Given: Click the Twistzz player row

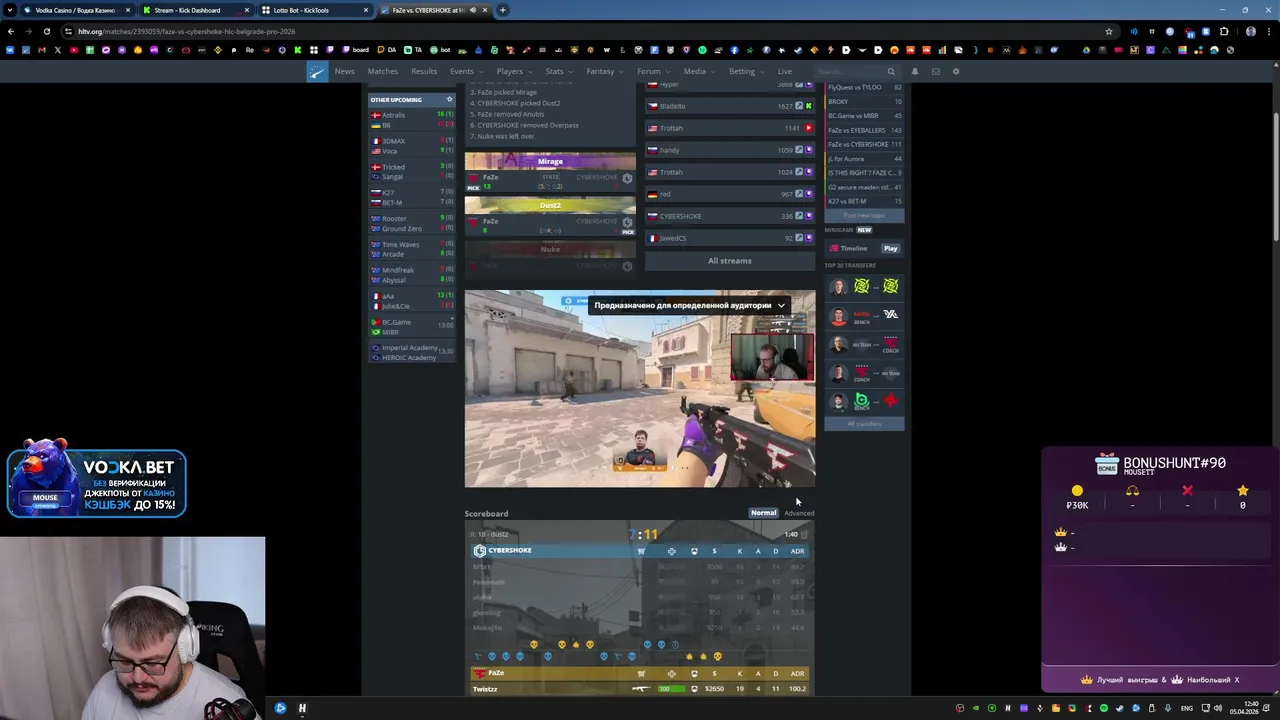Looking at the screenshot, I should [640, 689].
